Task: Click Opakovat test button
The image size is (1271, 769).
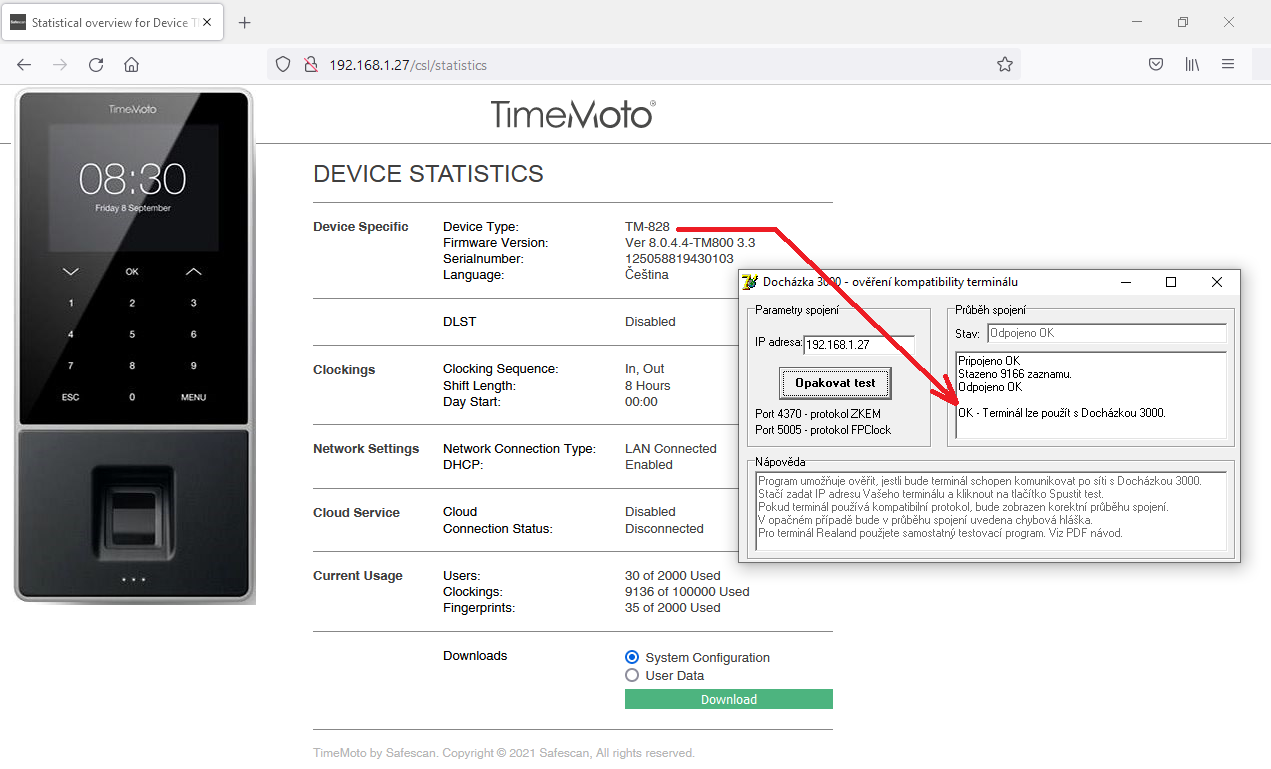Action: pyautogui.click(x=835, y=383)
